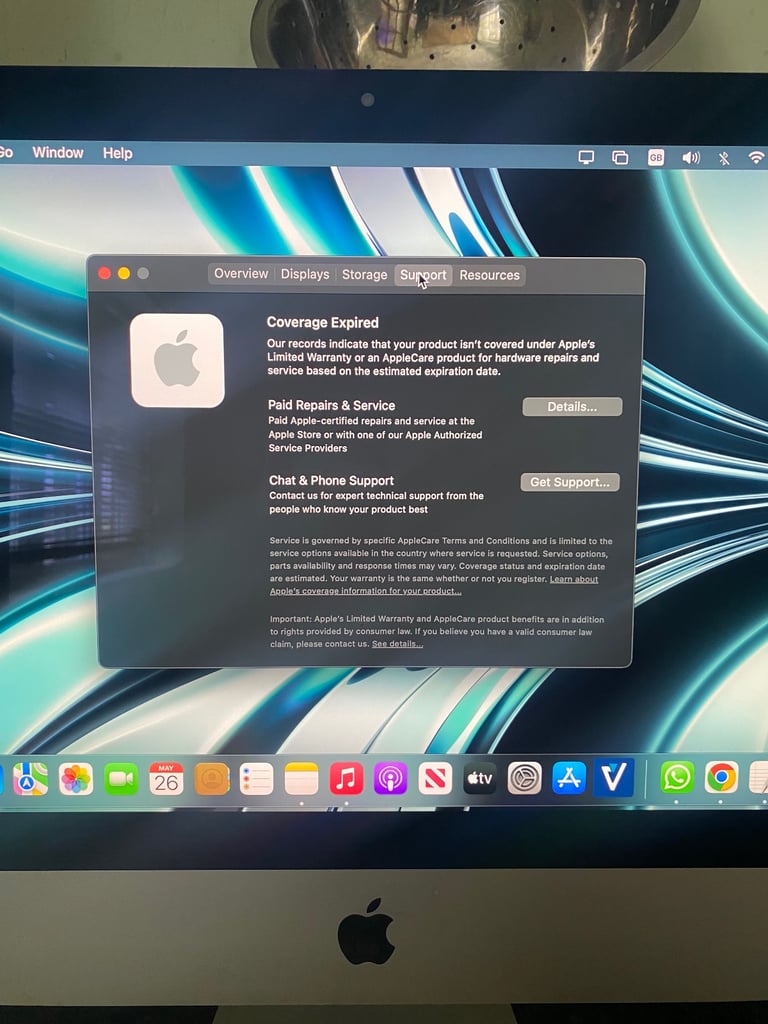Open the Photos app in dock
Screen dimensions: 768x1024
tap(76, 779)
